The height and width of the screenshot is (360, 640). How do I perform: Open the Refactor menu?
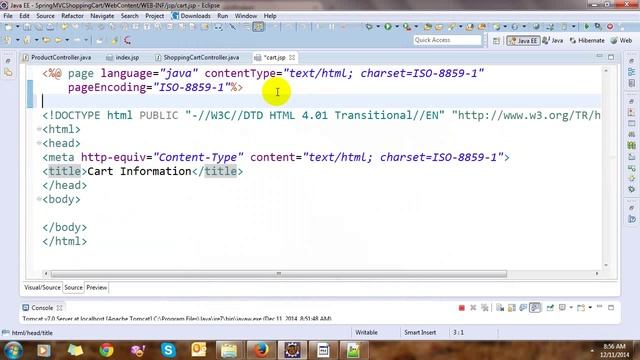point(72,16)
